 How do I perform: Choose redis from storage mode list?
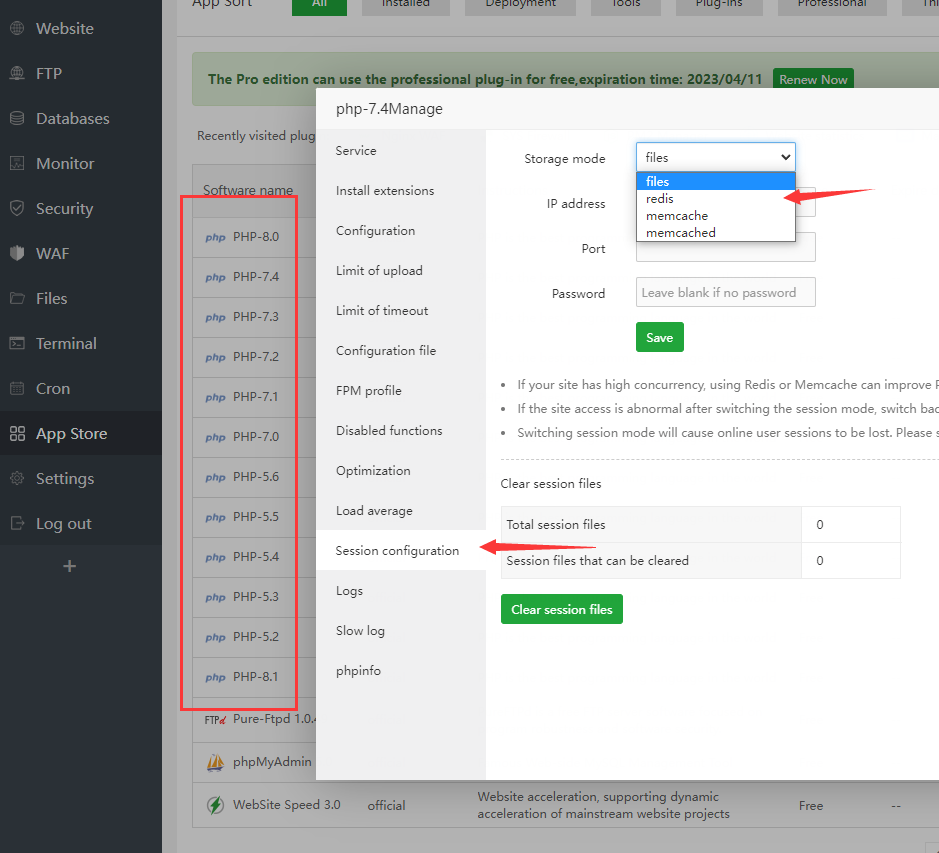[x=660, y=199]
